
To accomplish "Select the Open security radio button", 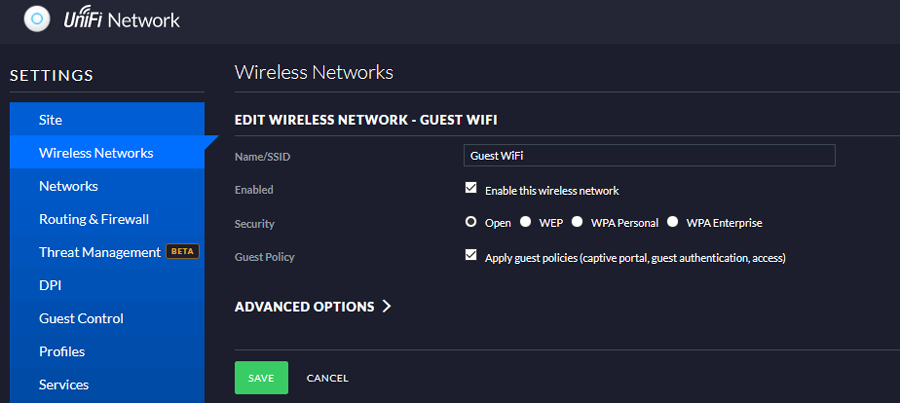I will point(471,222).
